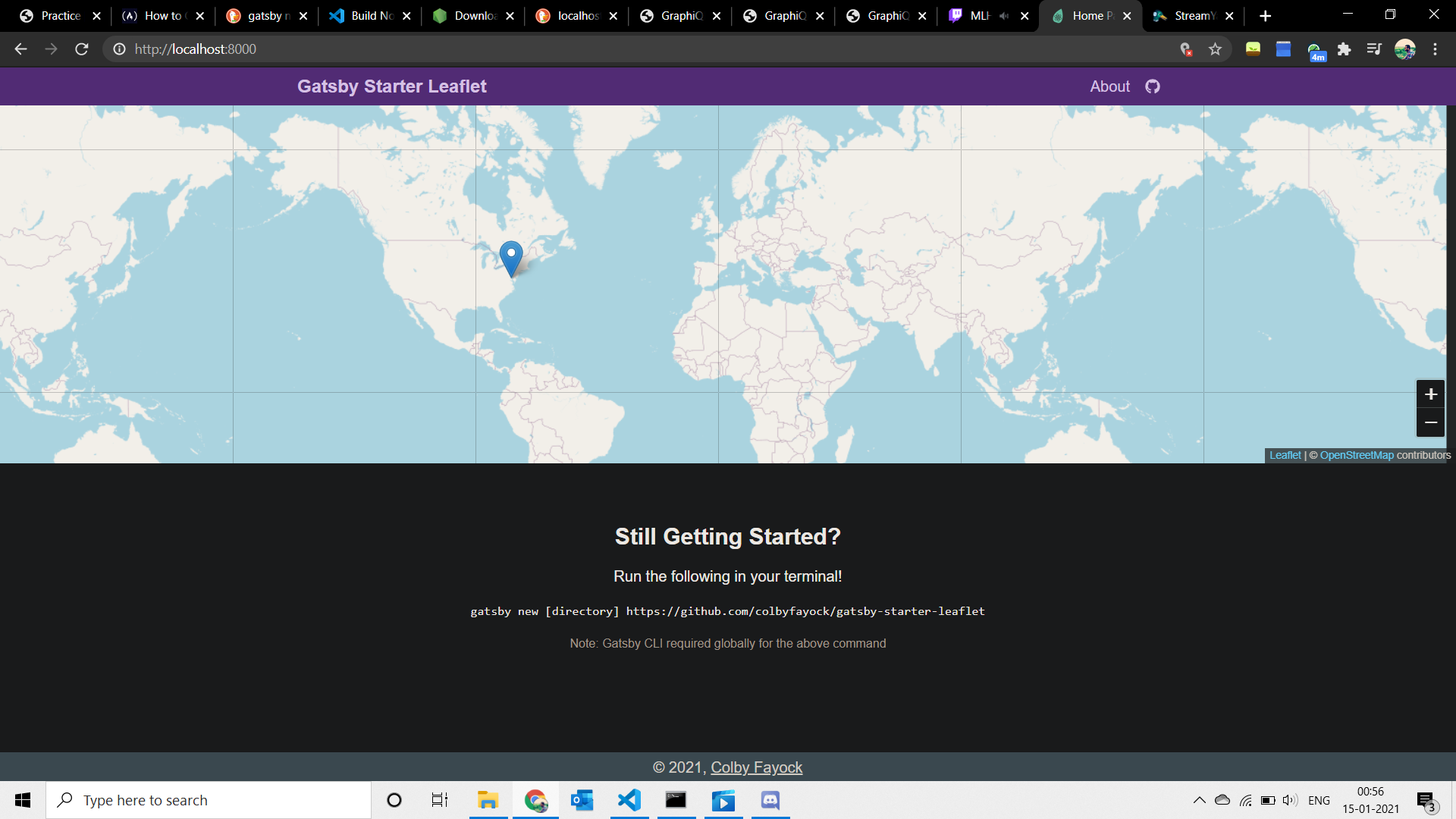Open the Colby Fayock footer link
1456x819 pixels.
coord(756,767)
